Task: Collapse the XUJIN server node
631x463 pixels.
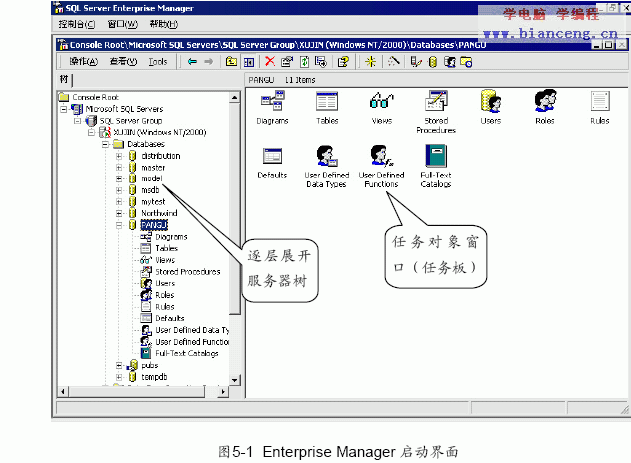Action: pos(92,132)
